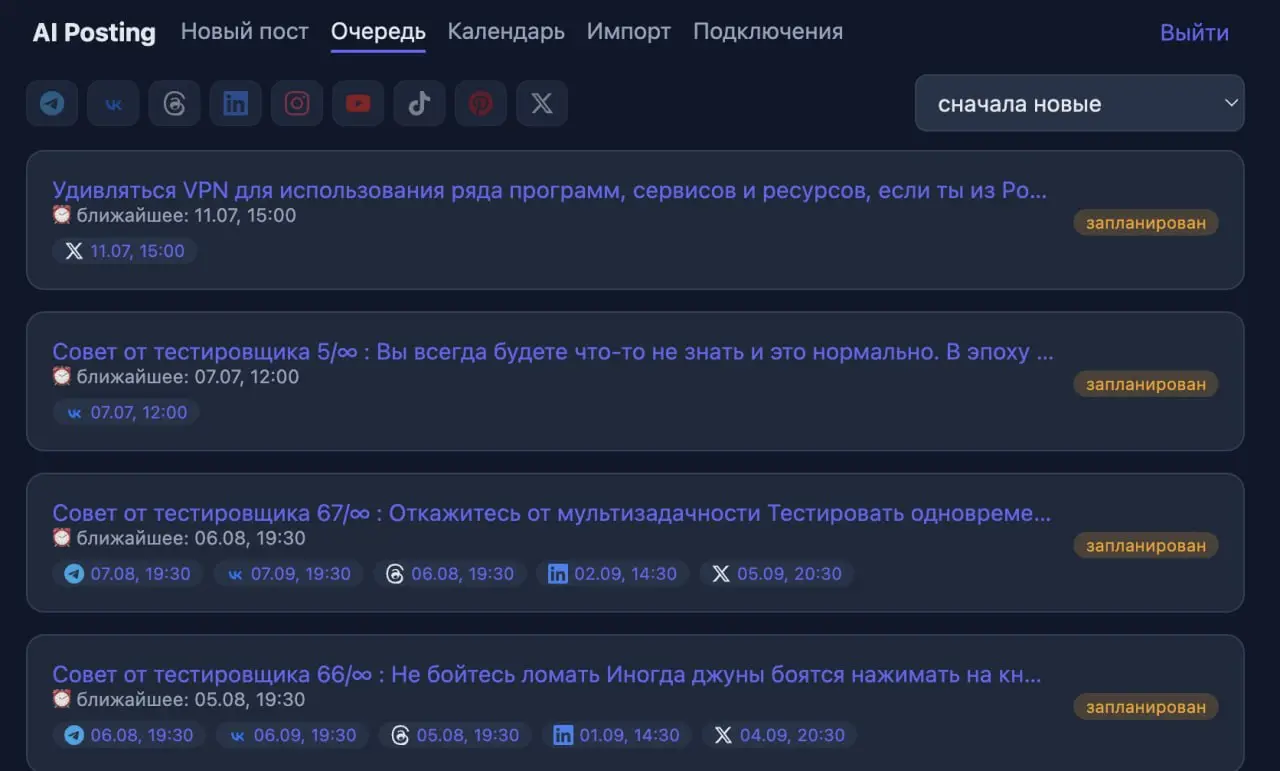Filter queue by YouTube icon
This screenshot has width=1280, height=771.
pyautogui.click(x=358, y=104)
